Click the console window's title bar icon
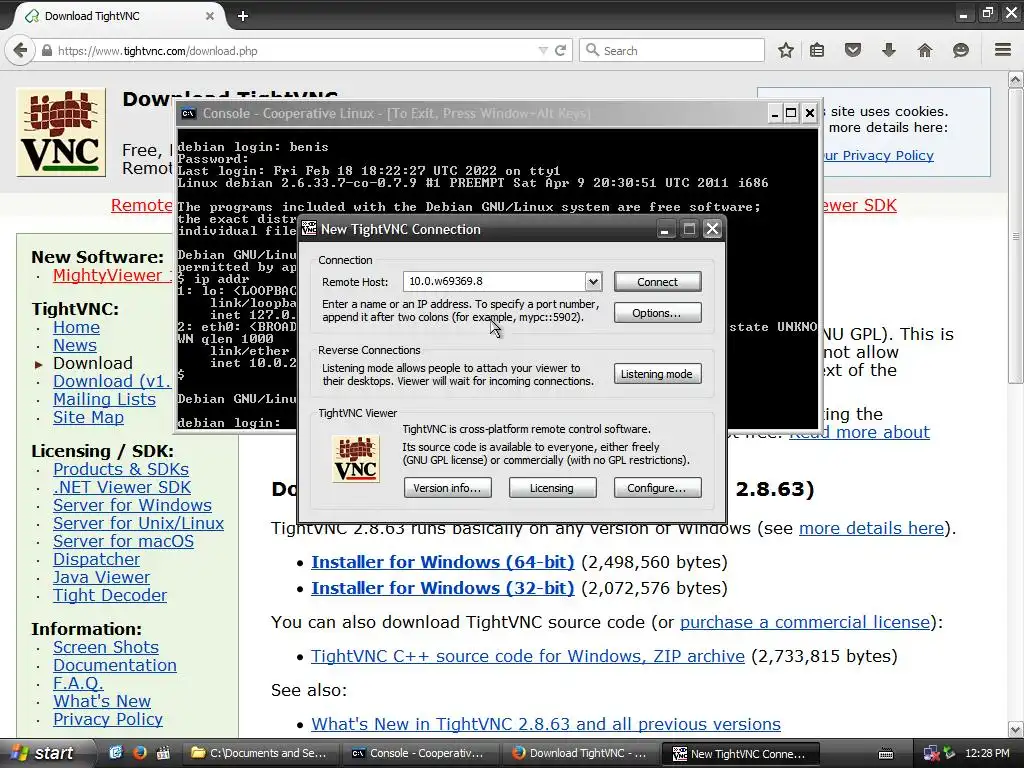This screenshot has width=1024, height=768. pos(189,113)
